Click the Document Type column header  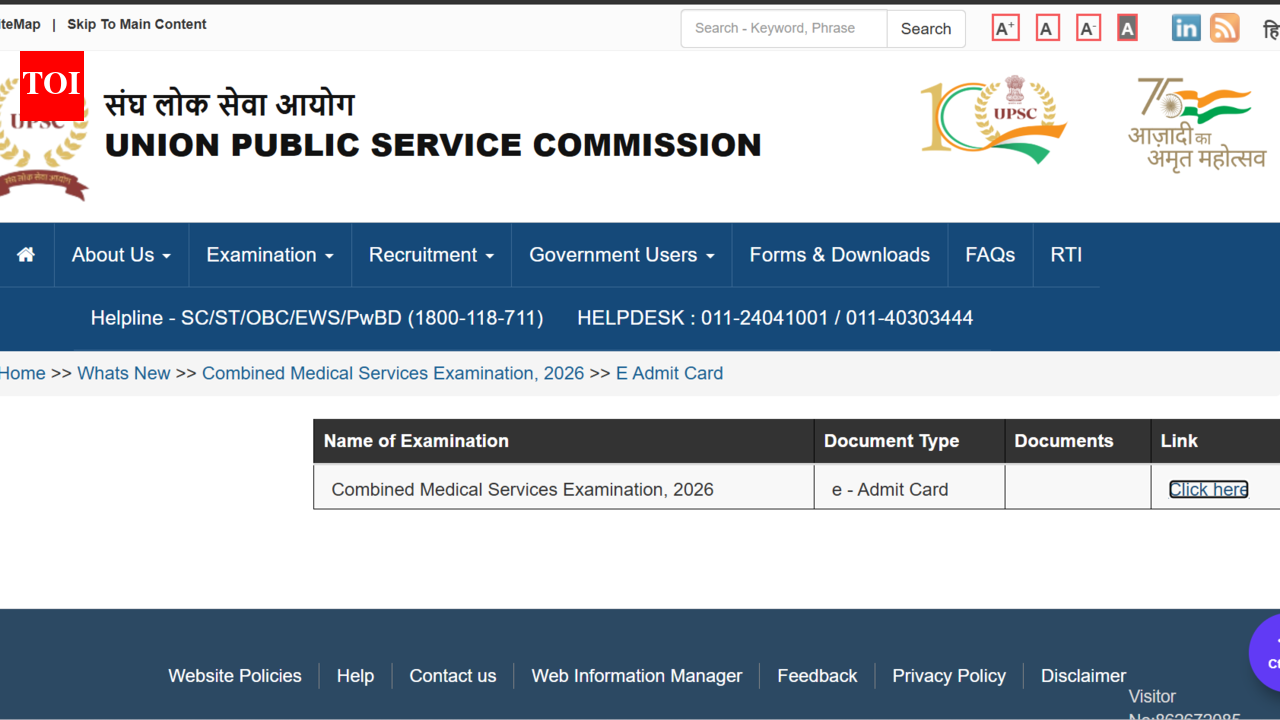point(909,441)
